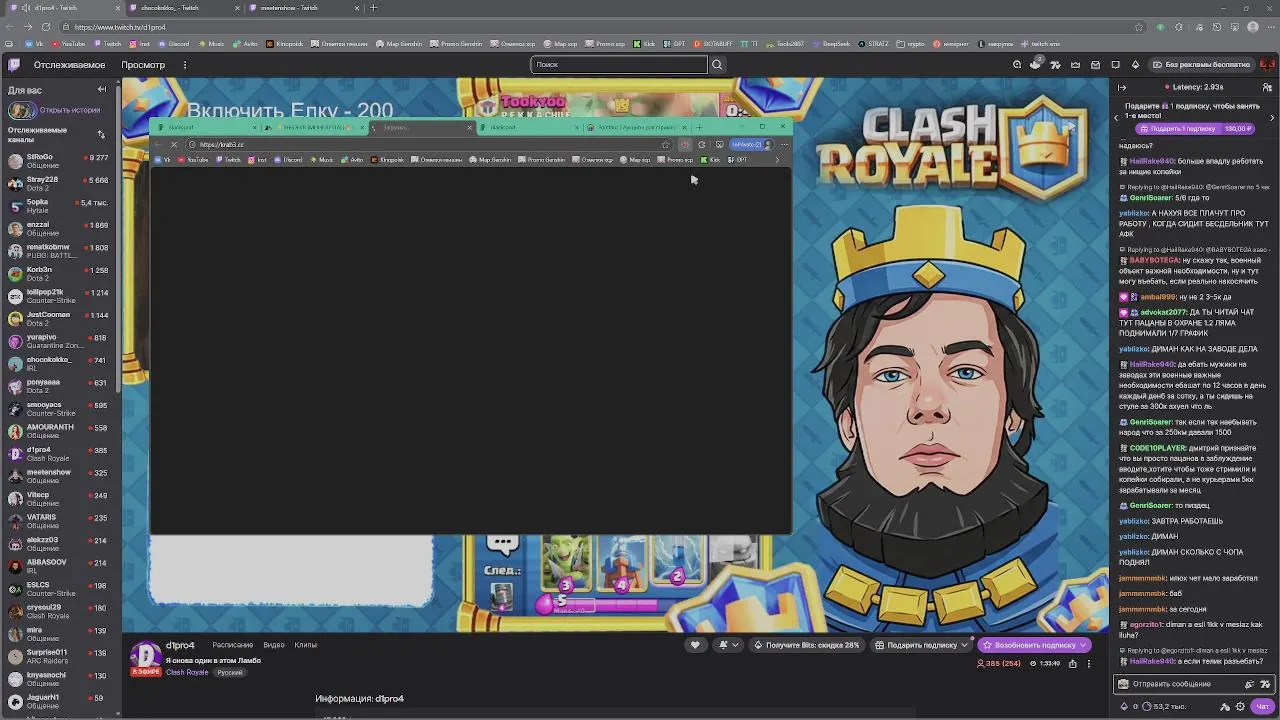Collapse the Twitch left sidebar
This screenshot has height=720, width=1280.
(x=101, y=90)
